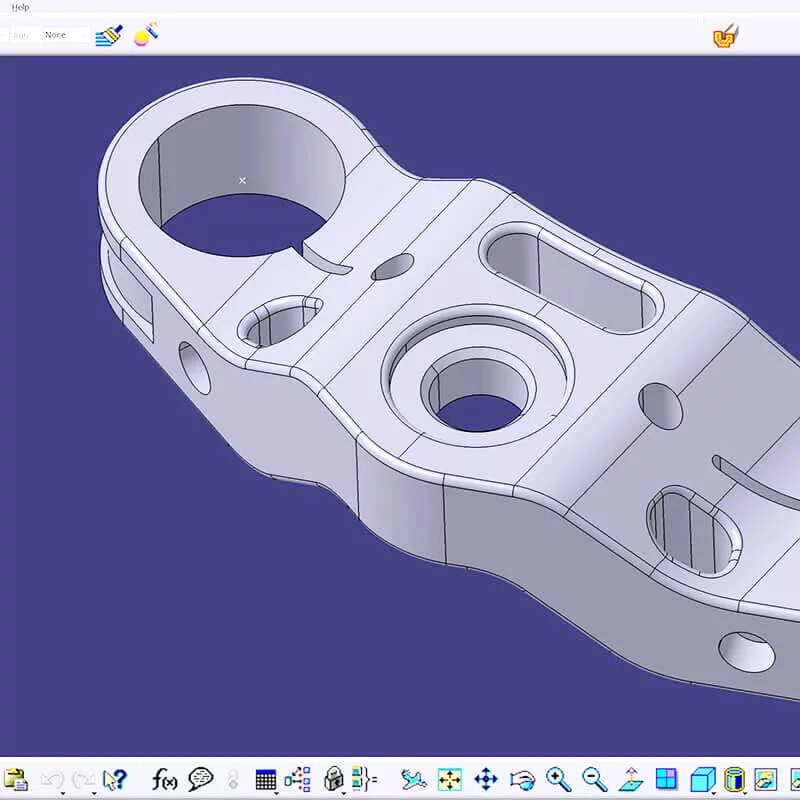
Task: Click the counterbored center hole on the part
Action: (478, 388)
